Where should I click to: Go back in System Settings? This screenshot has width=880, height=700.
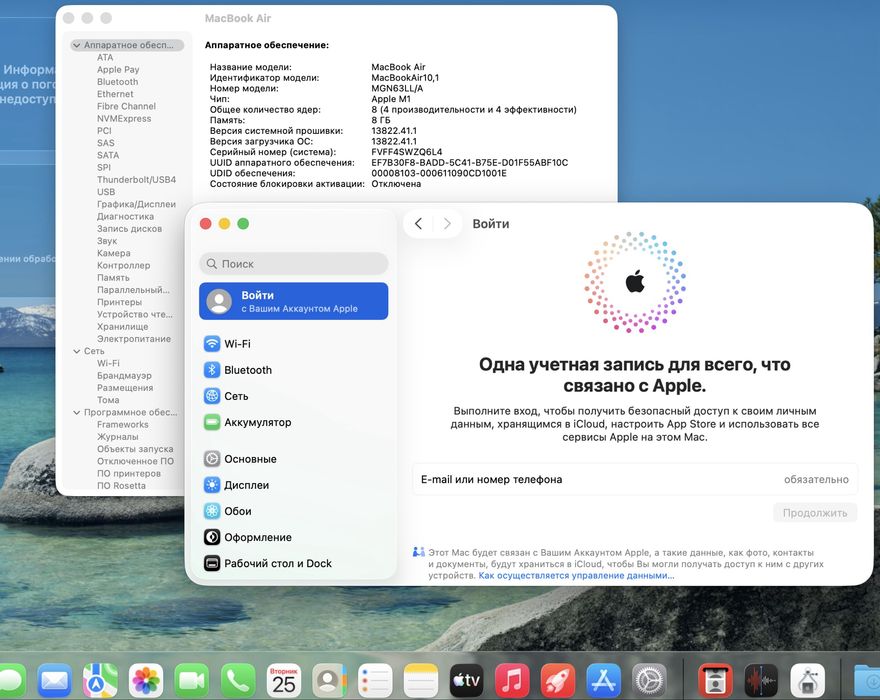click(418, 223)
